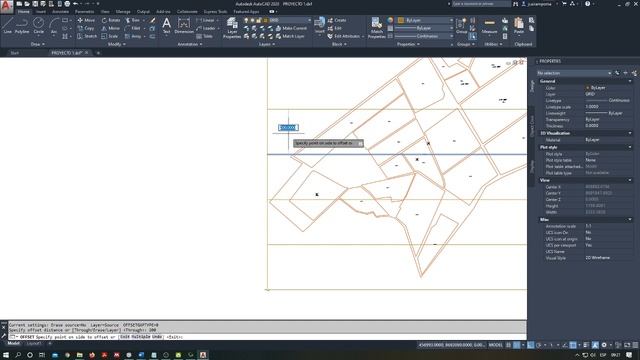Click the Rotate tool

point(111,20)
